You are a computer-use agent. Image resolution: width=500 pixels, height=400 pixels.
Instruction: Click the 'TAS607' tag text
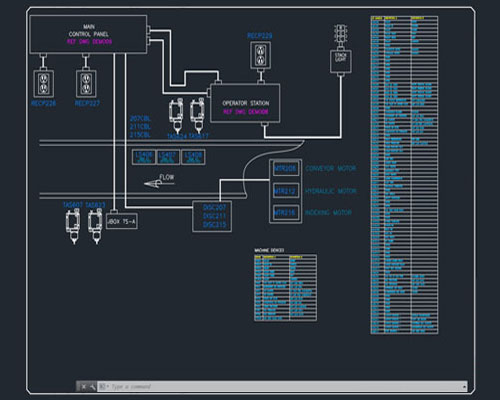pyautogui.click(x=73, y=205)
